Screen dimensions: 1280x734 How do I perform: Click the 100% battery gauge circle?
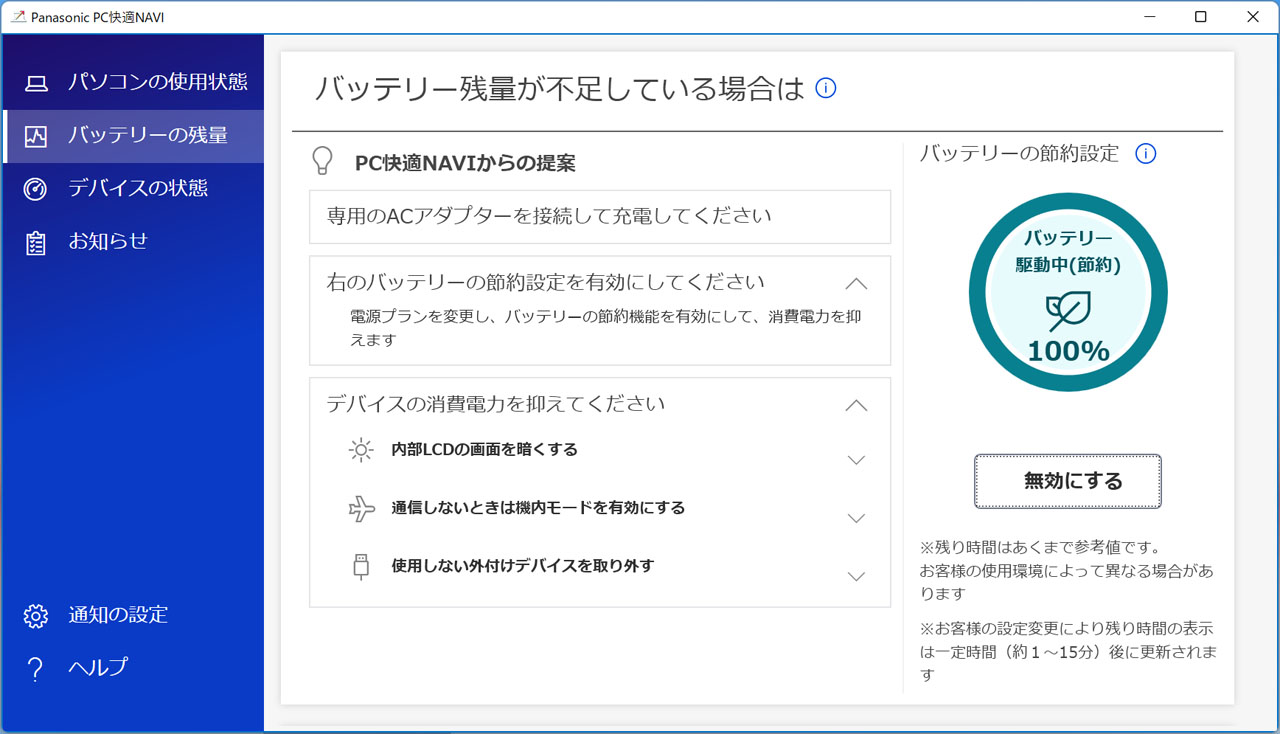1067,291
